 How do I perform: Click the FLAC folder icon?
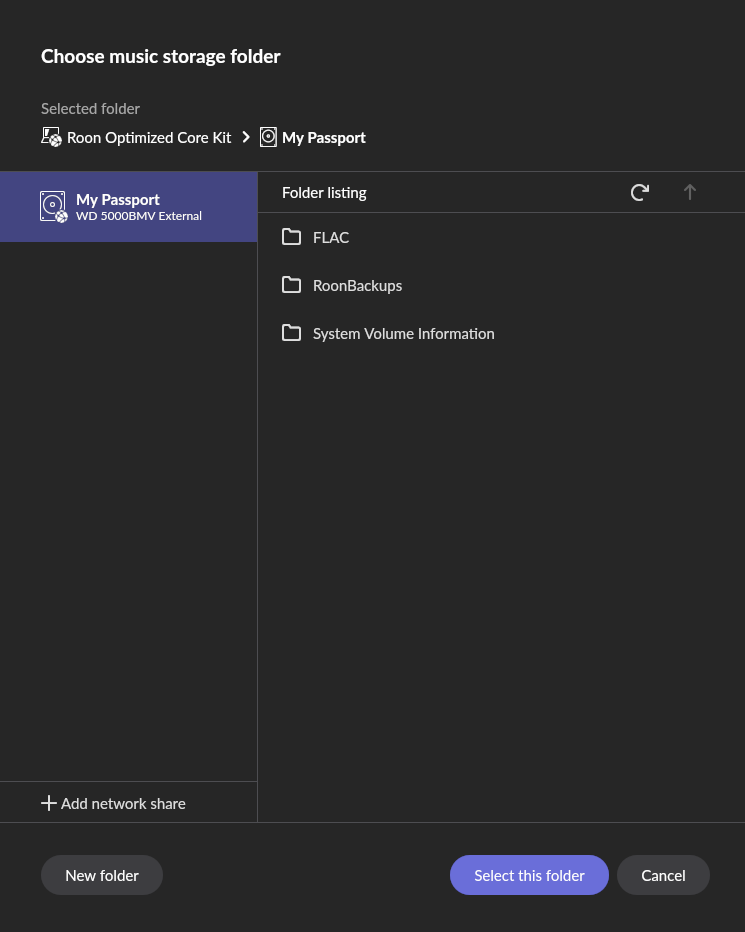click(291, 237)
